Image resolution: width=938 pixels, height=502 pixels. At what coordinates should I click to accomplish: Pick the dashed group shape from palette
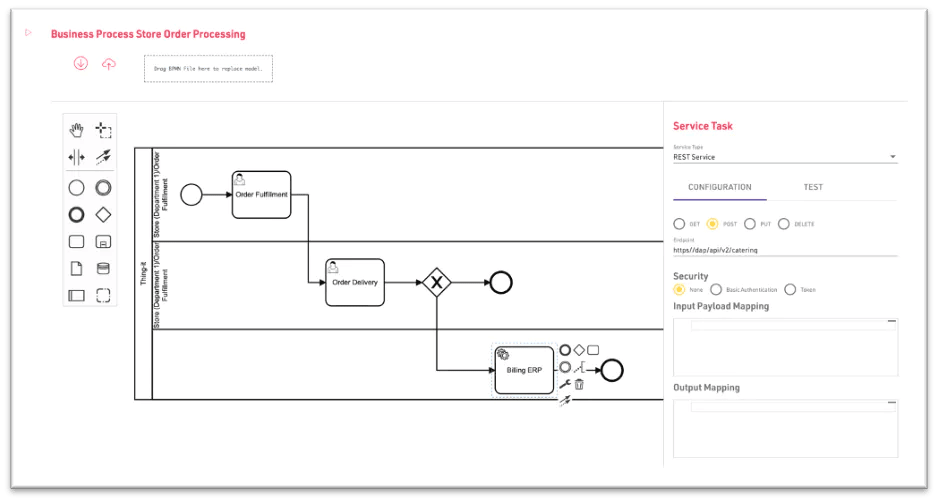pos(103,296)
